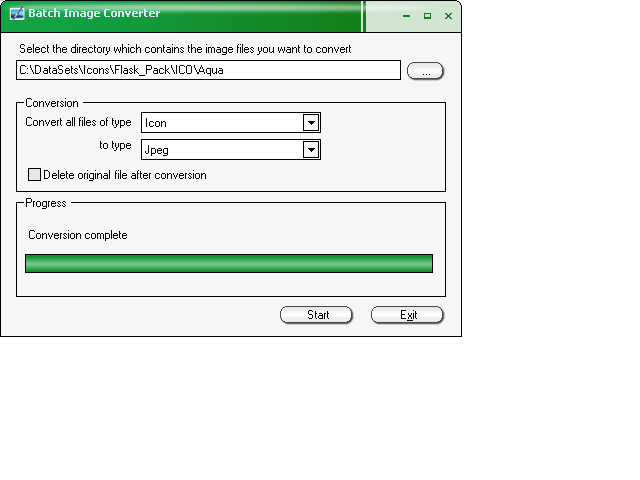Screen dimensions: 640x480
Task: Open the directory browse button with ellipsis
Action: tap(425, 71)
